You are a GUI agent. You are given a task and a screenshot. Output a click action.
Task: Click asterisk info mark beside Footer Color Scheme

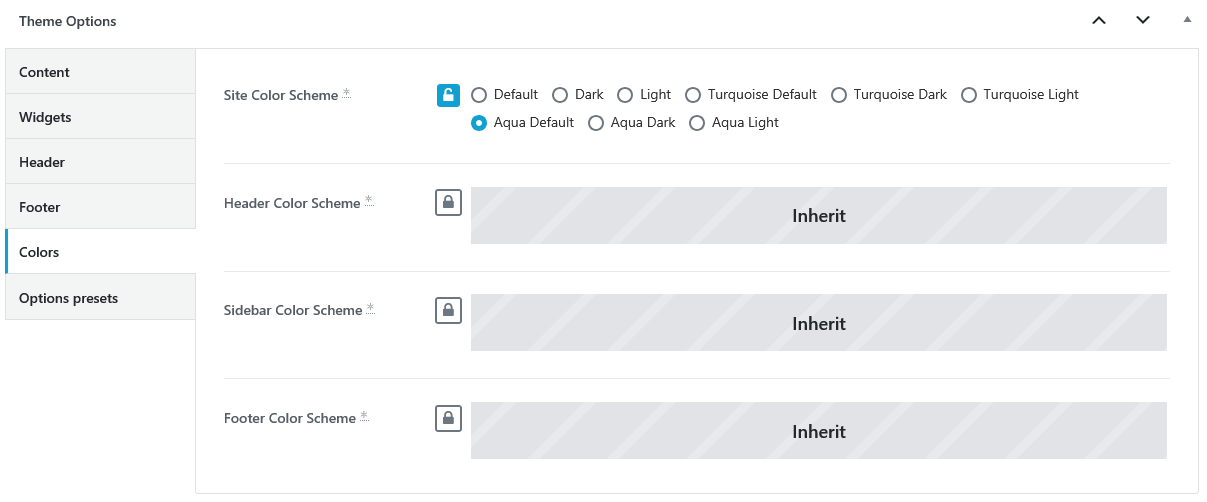pyautogui.click(x=365, y=416)
